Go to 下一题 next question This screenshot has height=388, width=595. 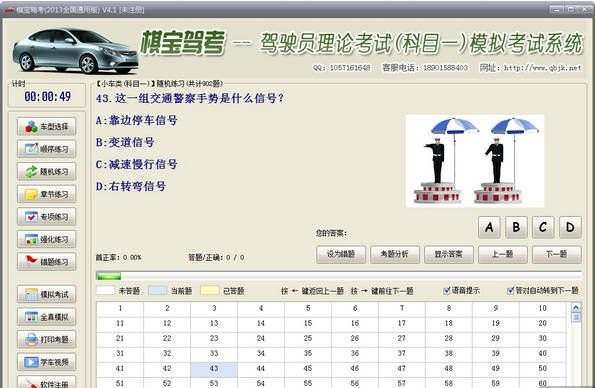click(x=557, y=254)
